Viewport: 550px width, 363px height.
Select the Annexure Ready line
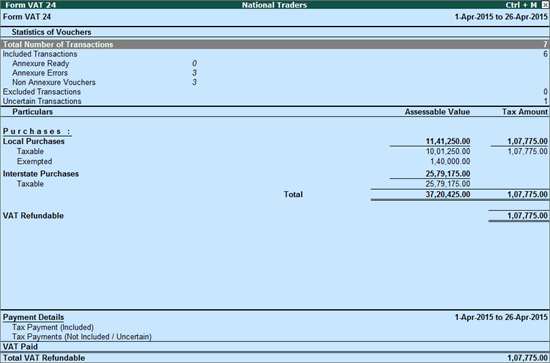(41, 63)
